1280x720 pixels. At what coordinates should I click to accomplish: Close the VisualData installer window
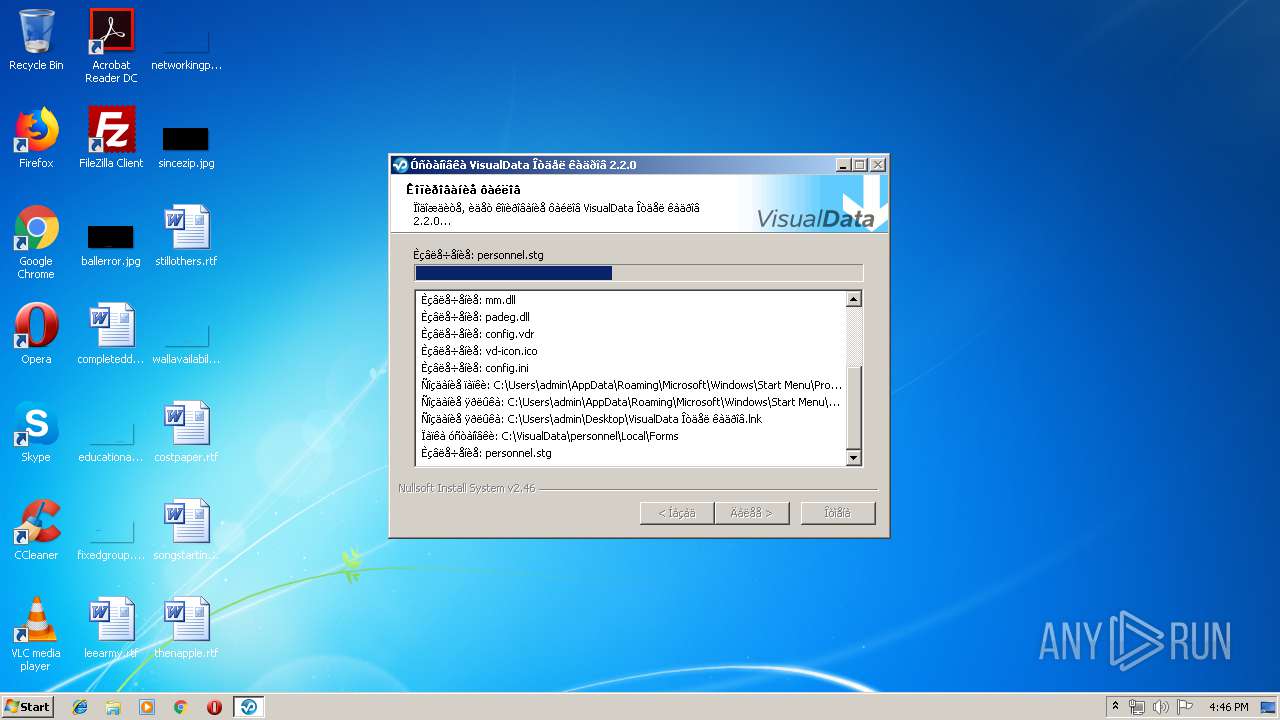pos(877,165)
